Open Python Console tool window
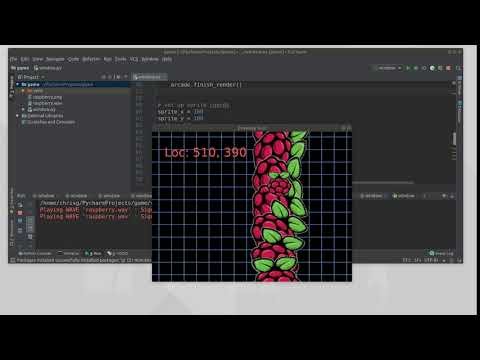480x360 pixels. coord(35,254)
